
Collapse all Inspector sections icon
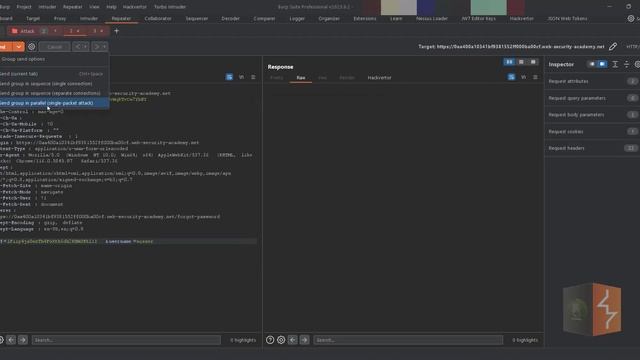coord(627,64)
